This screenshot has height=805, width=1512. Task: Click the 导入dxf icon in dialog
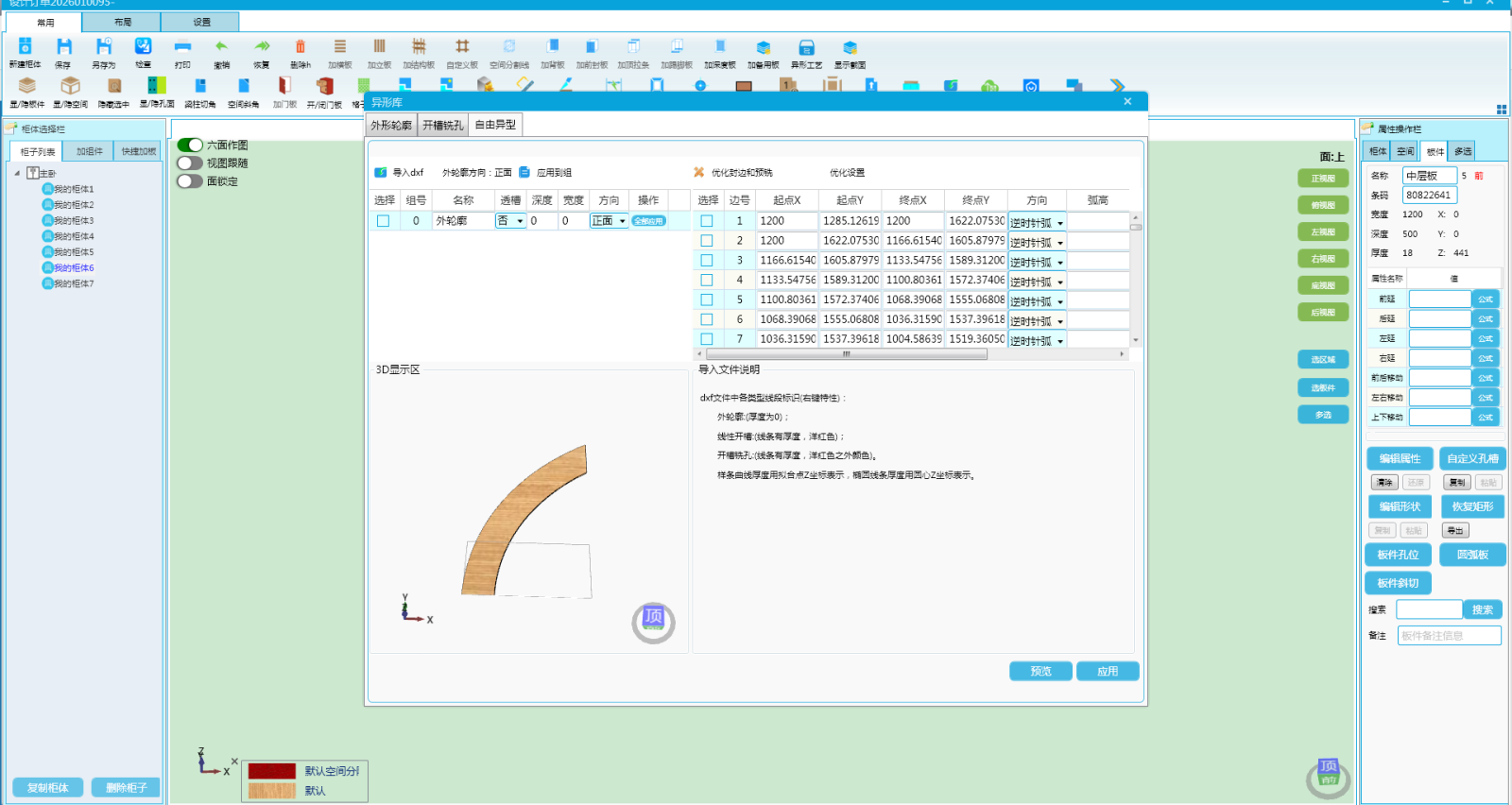(x=381, y=172)
